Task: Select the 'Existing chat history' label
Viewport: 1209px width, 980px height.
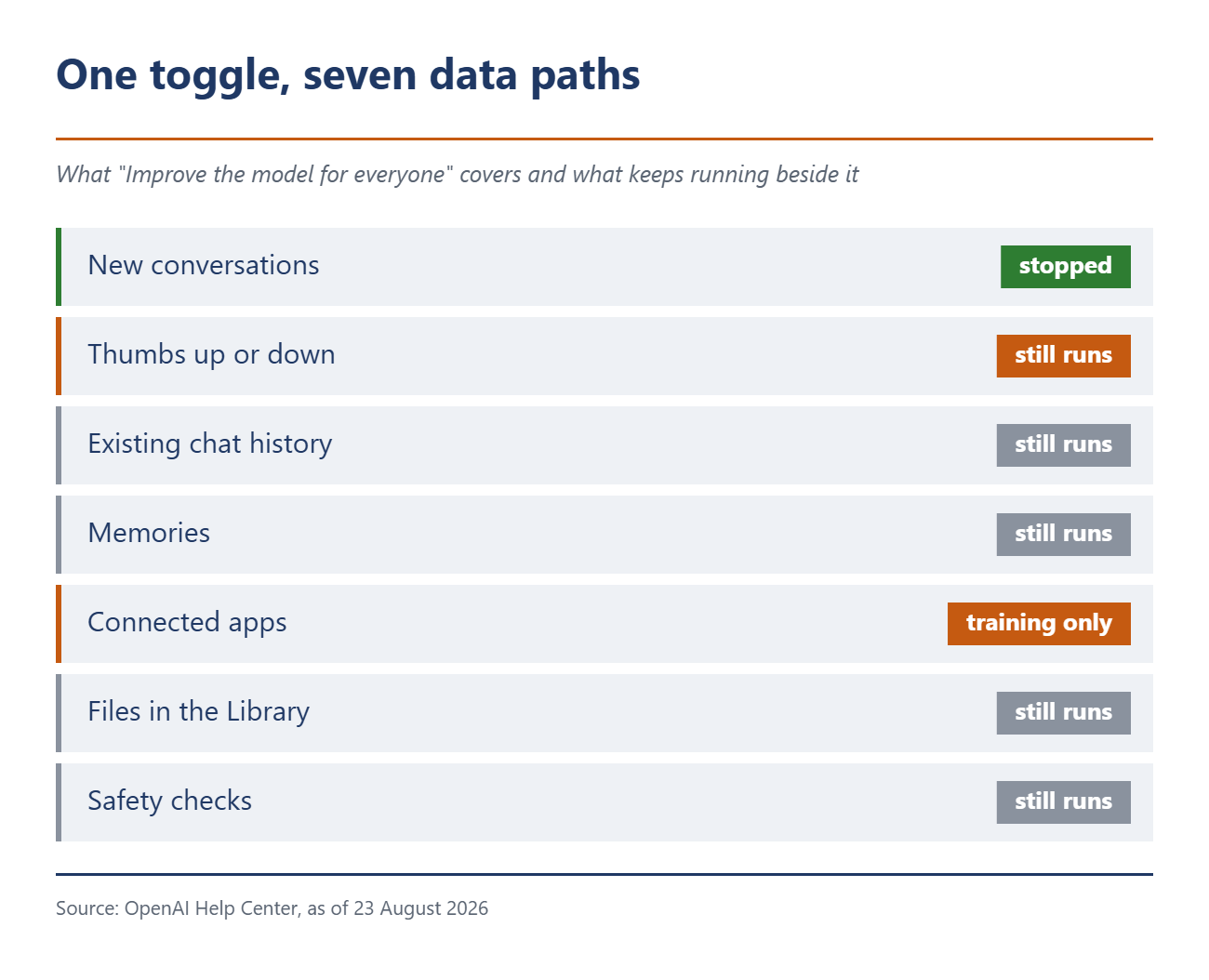Action: click(x=210, y=444)
